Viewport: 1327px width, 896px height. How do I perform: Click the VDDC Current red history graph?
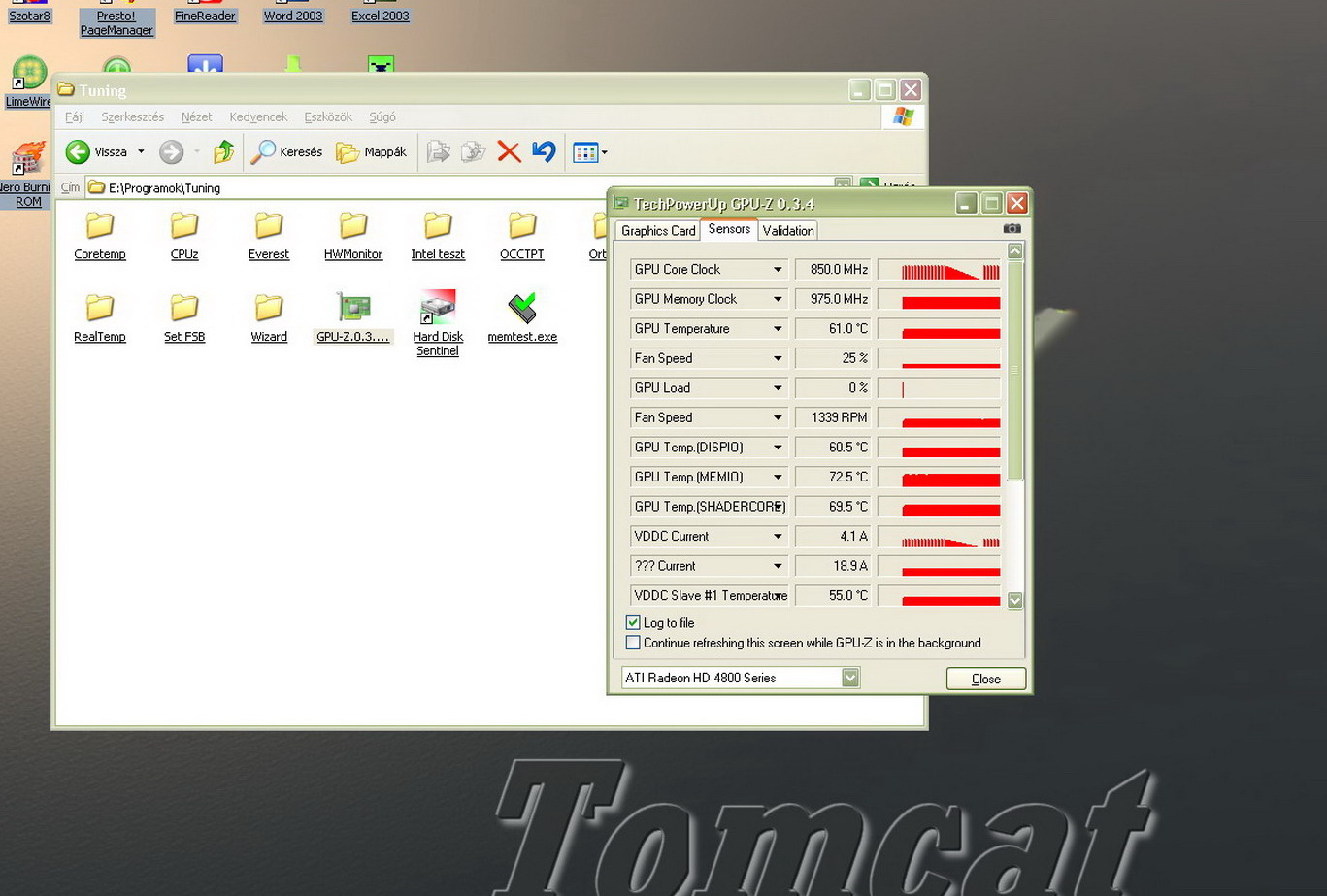coord(939,537)
